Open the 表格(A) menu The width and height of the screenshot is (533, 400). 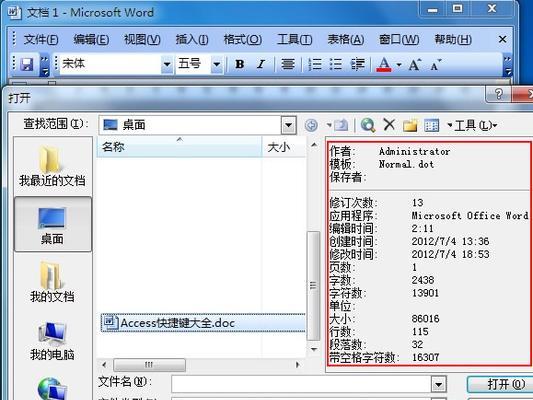click(x=345, y=39)
